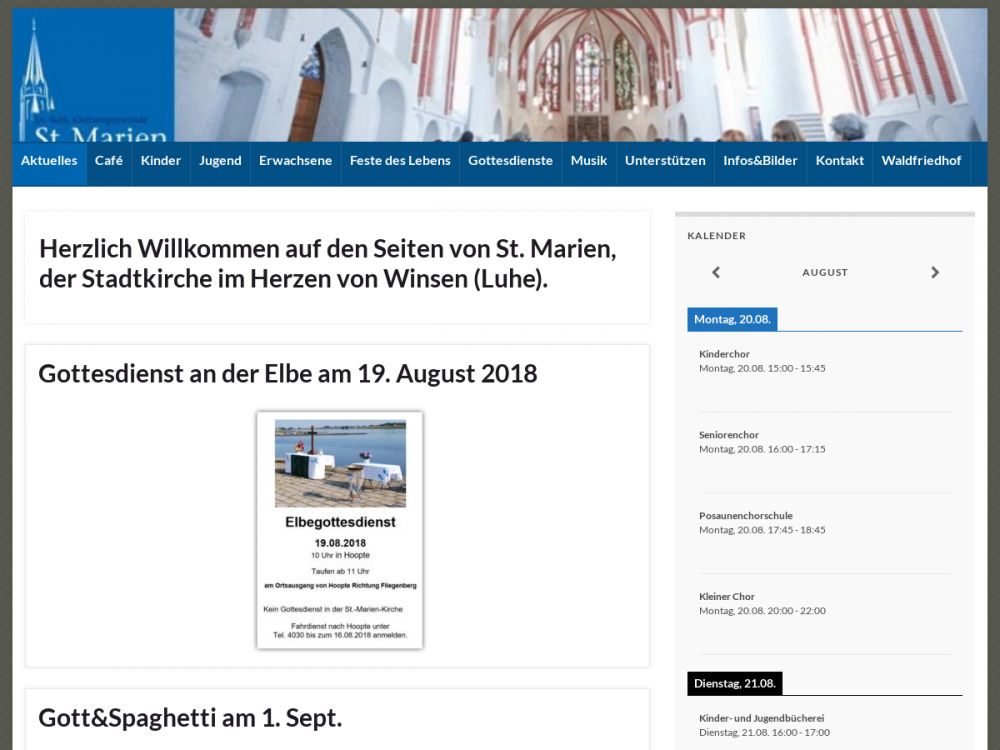The height and width of the screenshot is (750, 1000).
Task: Open the Gott&Spaghetti article heading
Action: tap(190, 718)
